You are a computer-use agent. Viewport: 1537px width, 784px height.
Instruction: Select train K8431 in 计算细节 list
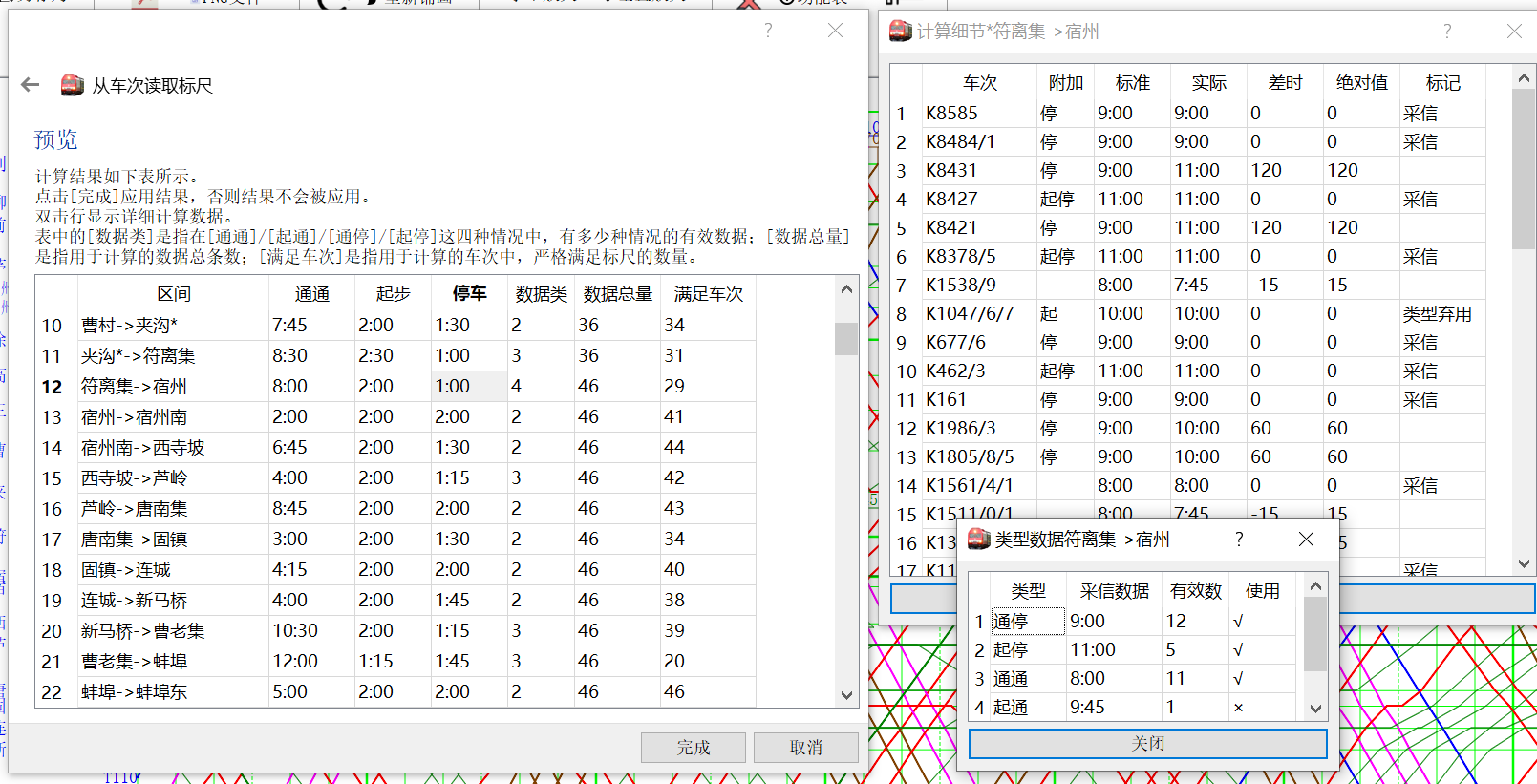(1189, 170)
